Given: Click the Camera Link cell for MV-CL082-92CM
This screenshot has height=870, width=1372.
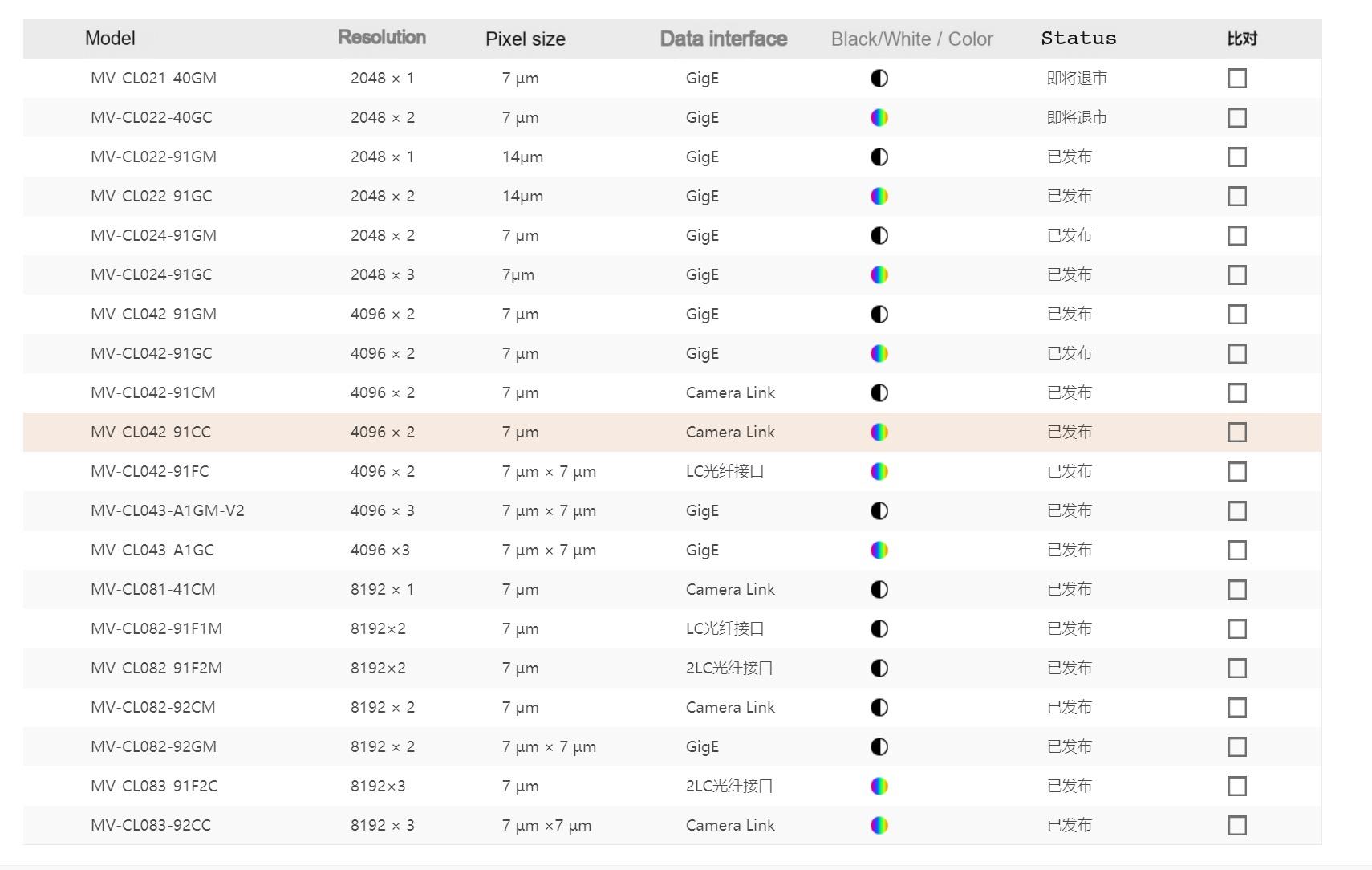Looking at the screenshot, I should pos(730,708).
